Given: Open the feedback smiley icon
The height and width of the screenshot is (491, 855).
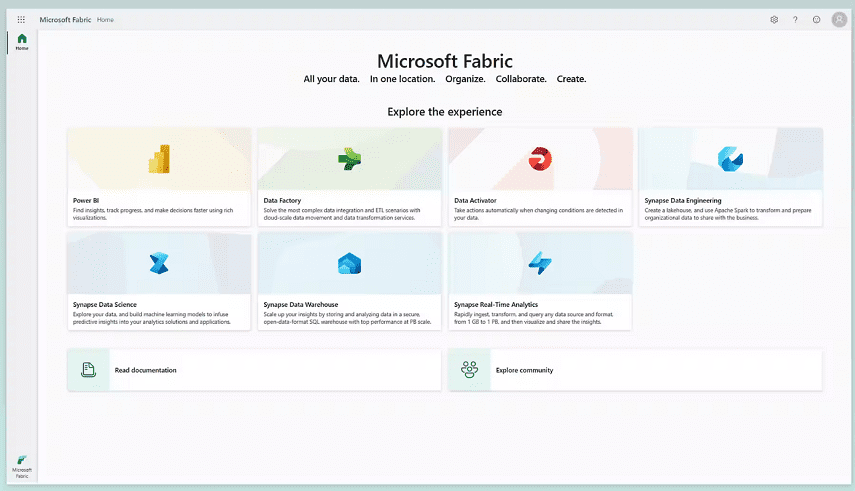Looking at the screenshot, I should [816, 20].
